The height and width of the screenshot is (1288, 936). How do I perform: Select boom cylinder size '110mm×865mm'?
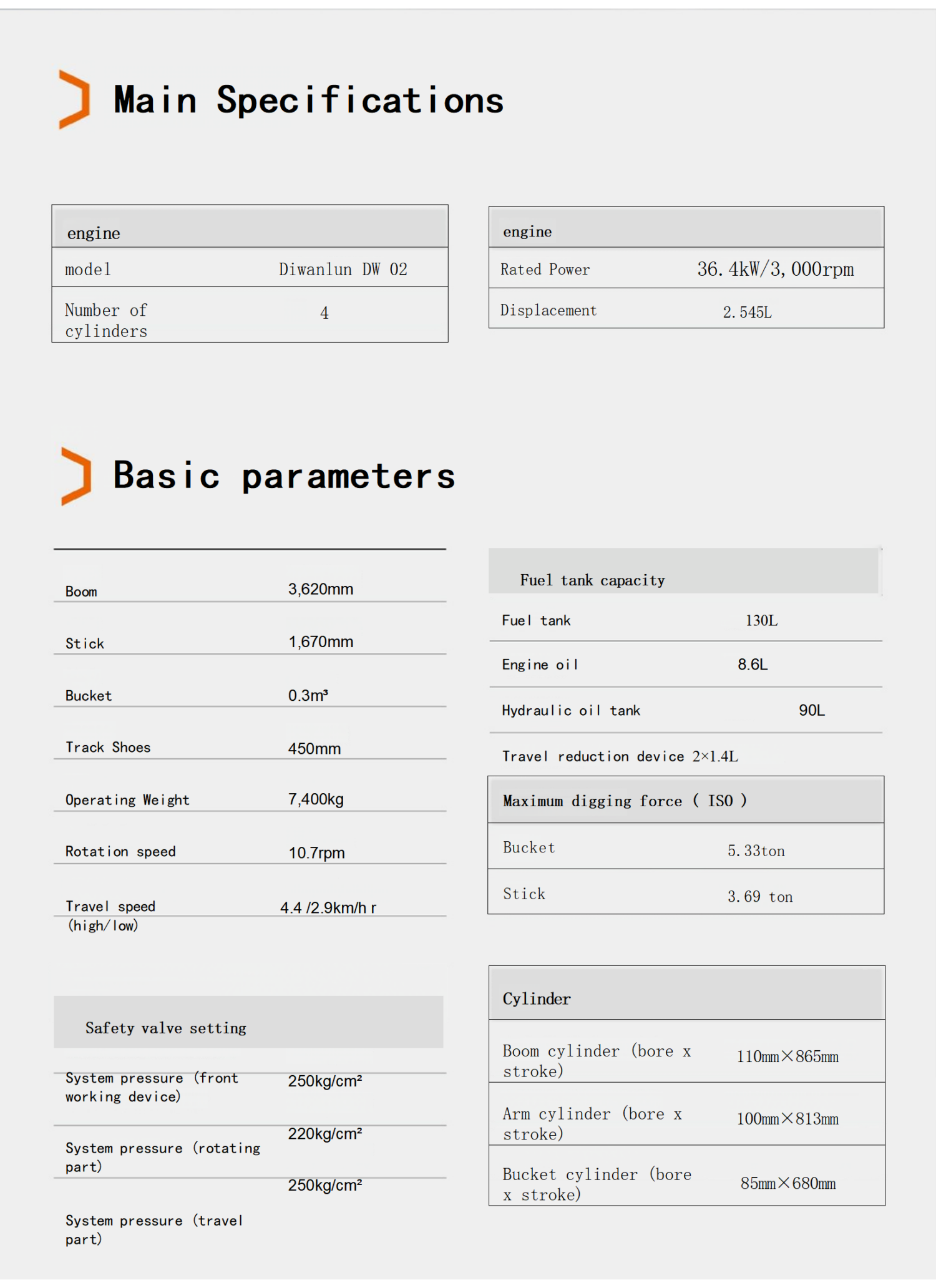coord(787,1056)
